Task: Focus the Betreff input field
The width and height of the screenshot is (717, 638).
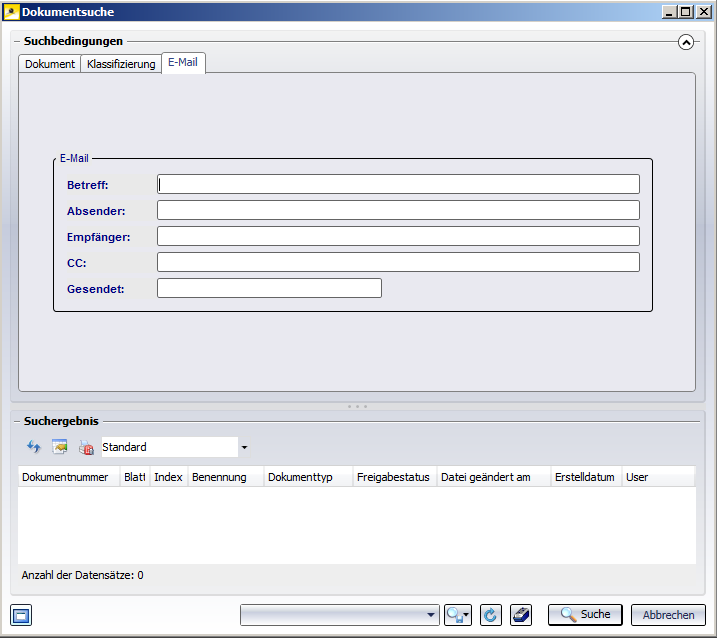Action: [x=398, y=184]
